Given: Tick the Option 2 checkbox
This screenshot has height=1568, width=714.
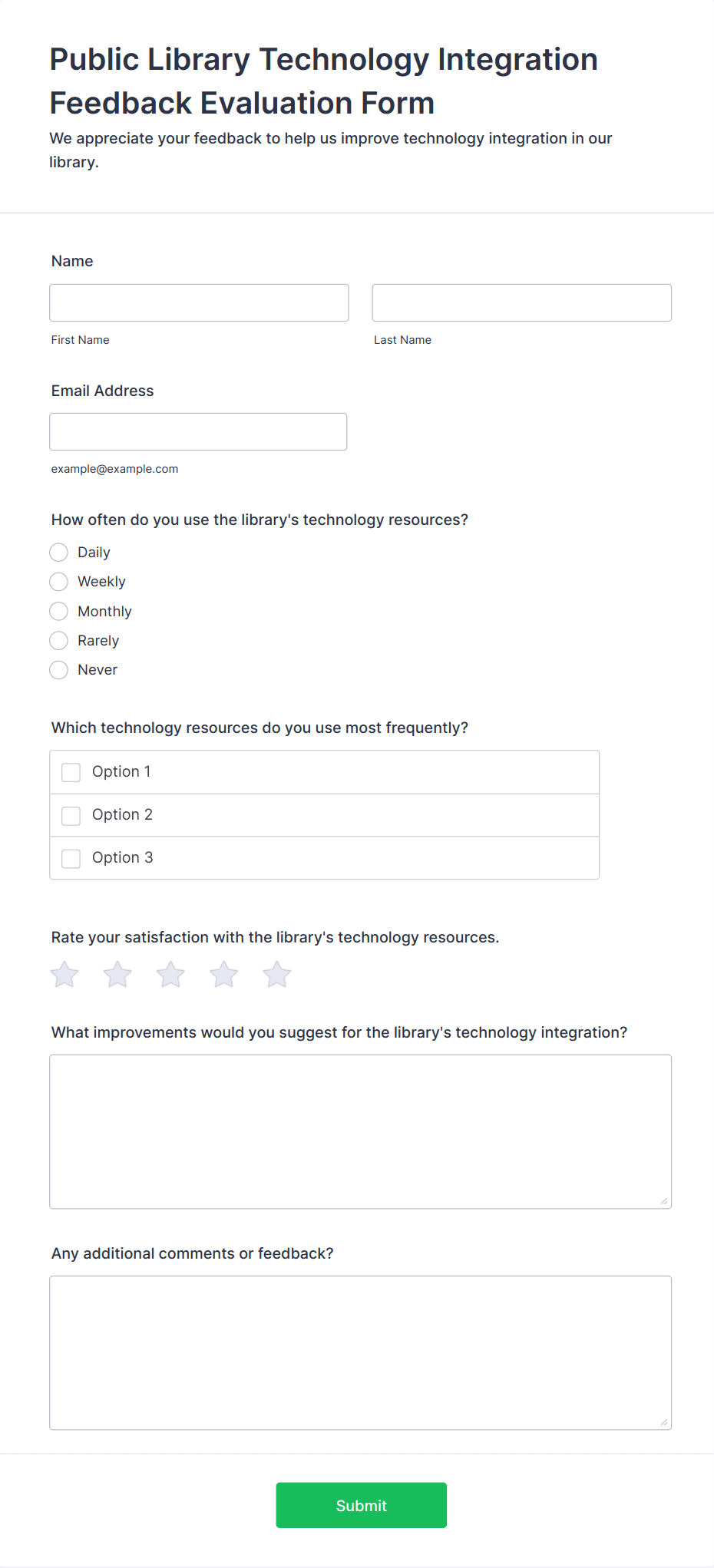Looking at the screenshot, I should pos(71,815).
